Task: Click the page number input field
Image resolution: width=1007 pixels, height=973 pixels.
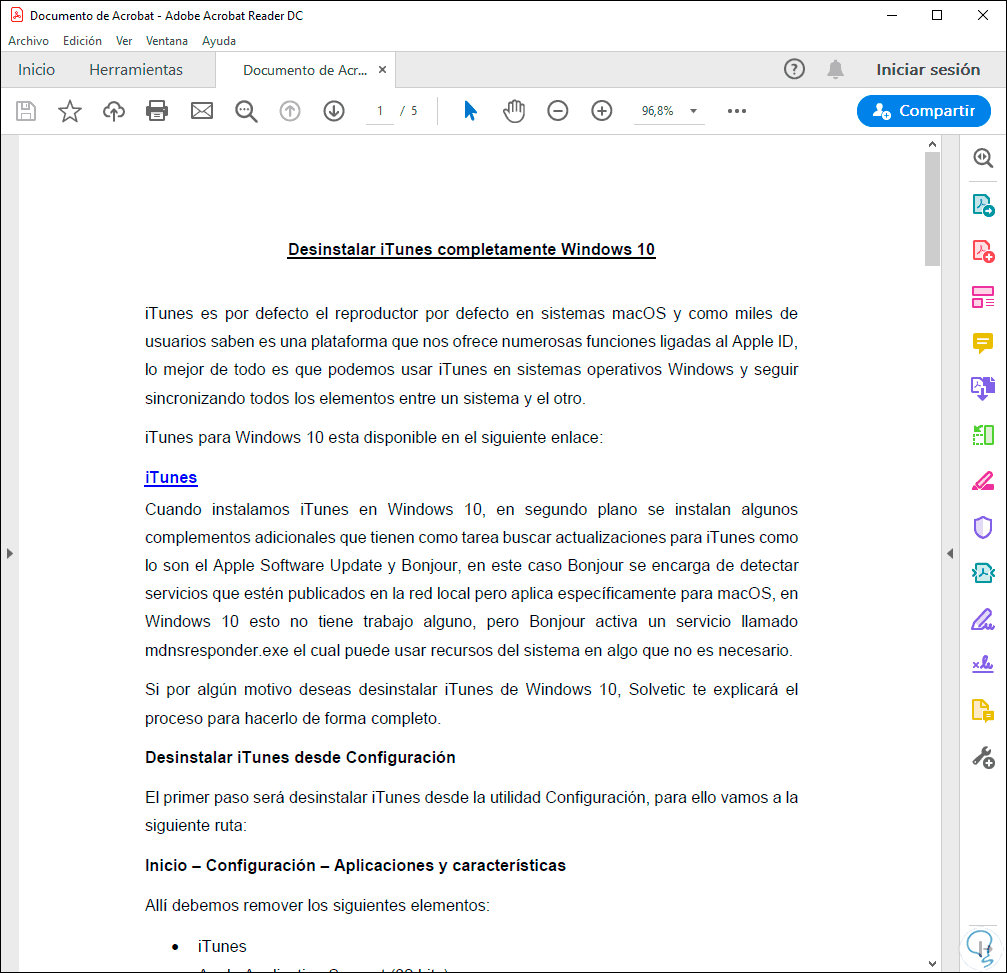Action: pyautogui.click(x=380, y=111)
